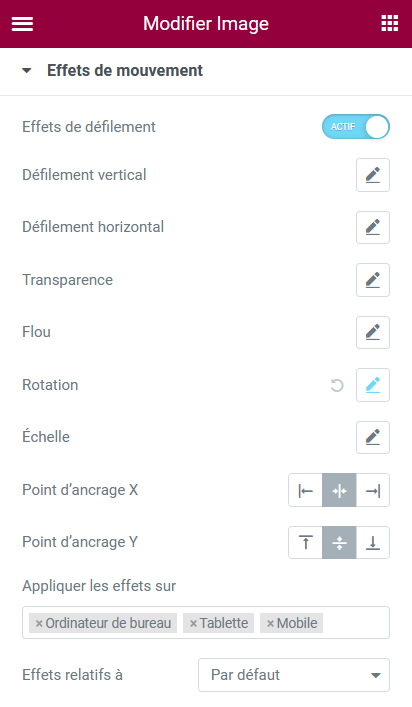Open Flou edit pencil
The image size is (412, 707).
[373, 332]
